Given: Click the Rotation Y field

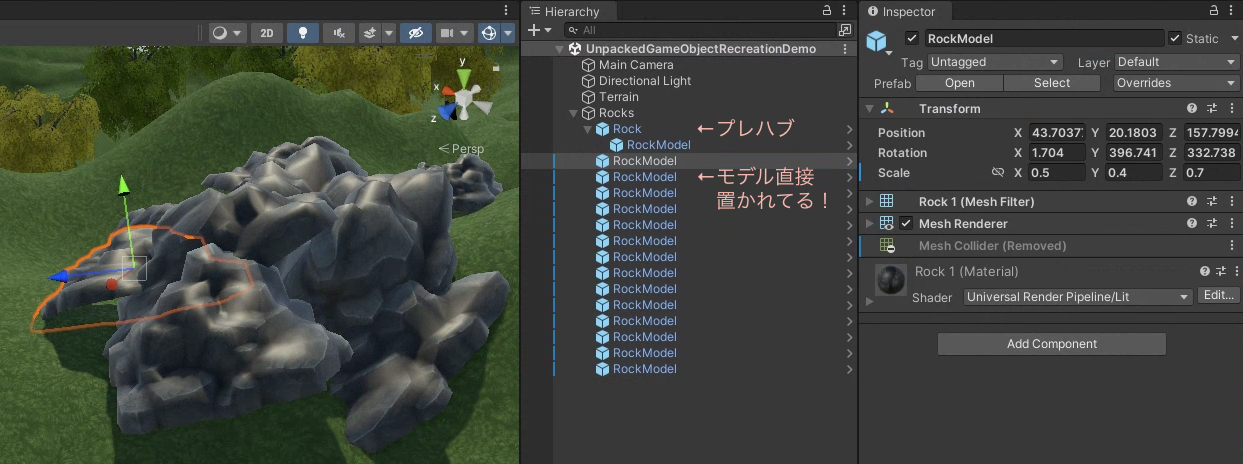Looking at the screenshot, I should pos(1134,153).
